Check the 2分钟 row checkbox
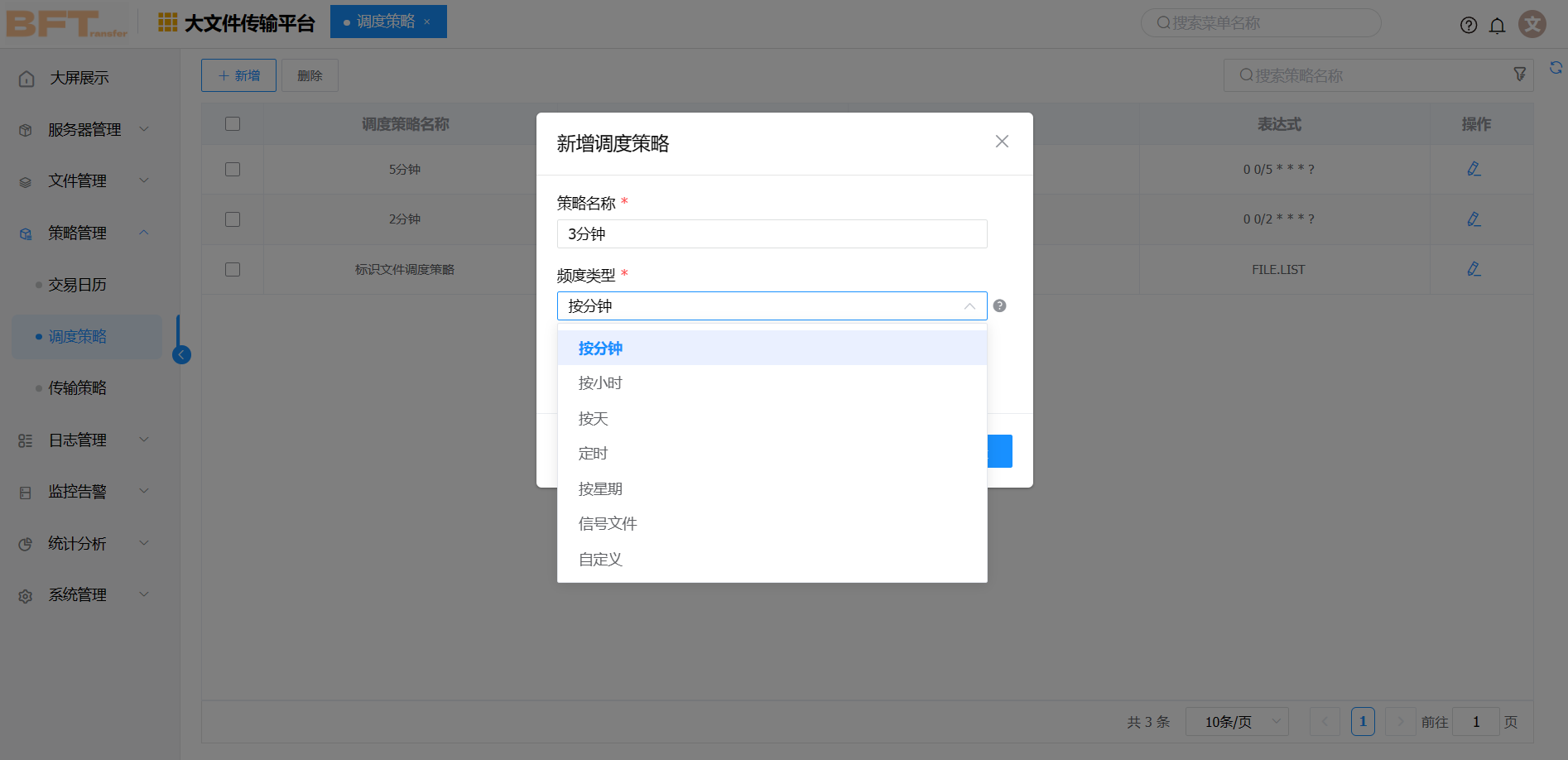 pos(233,219)
